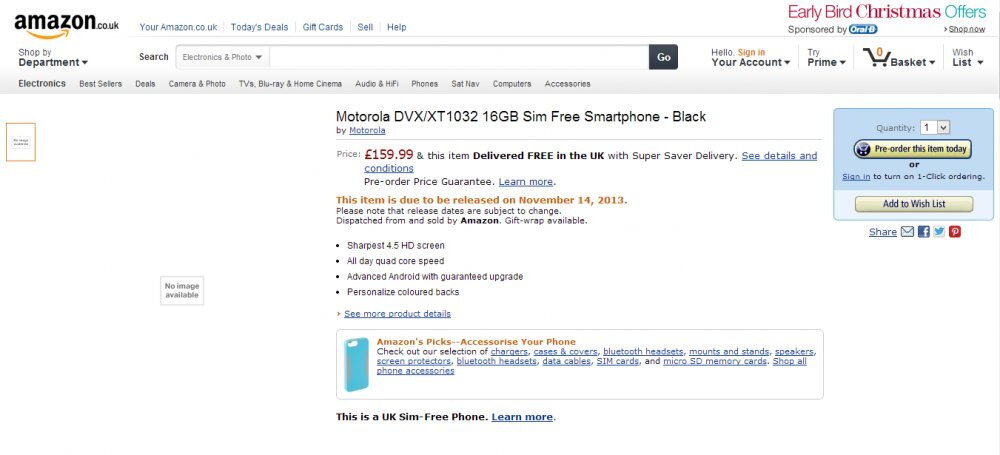This screenshot has height=455, width=1000.
Task: Share on Facebook icon
Action: (x=923, y=232)
